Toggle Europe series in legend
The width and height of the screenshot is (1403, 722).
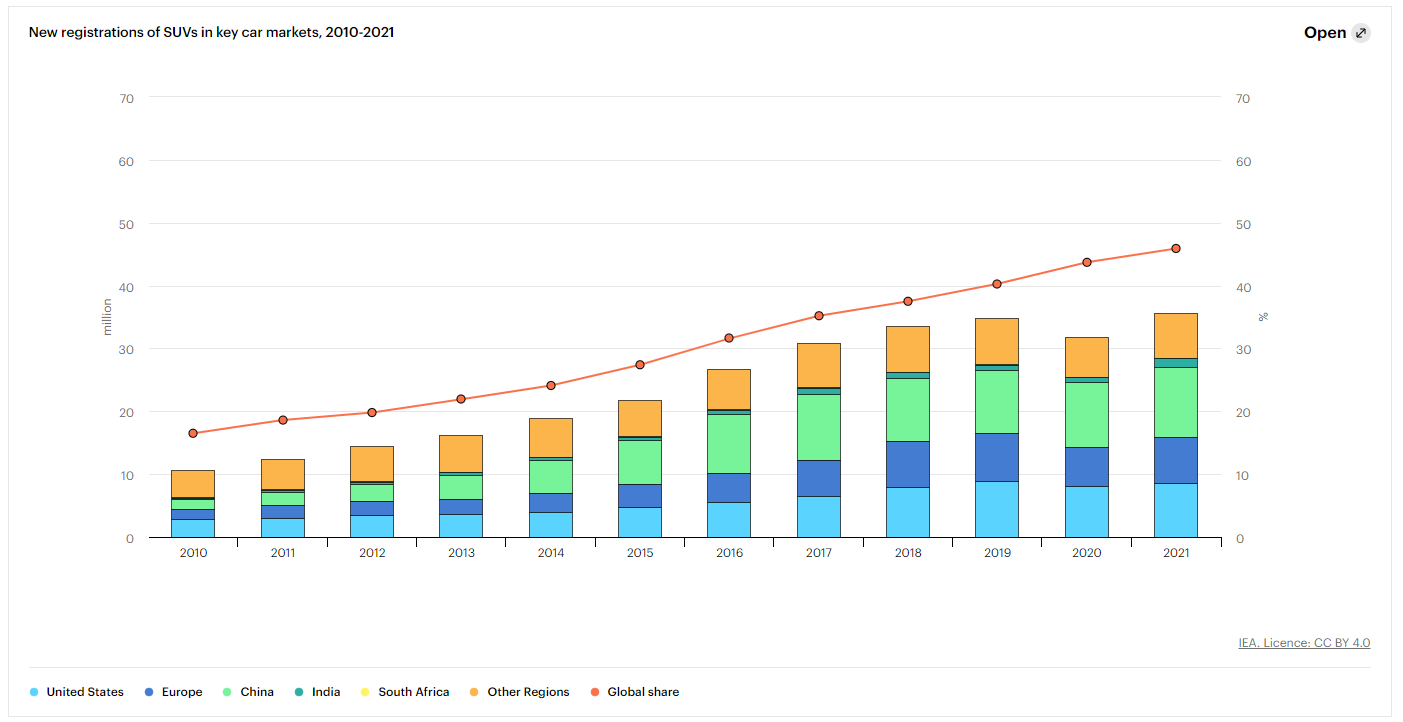click(x=173, y=692)
